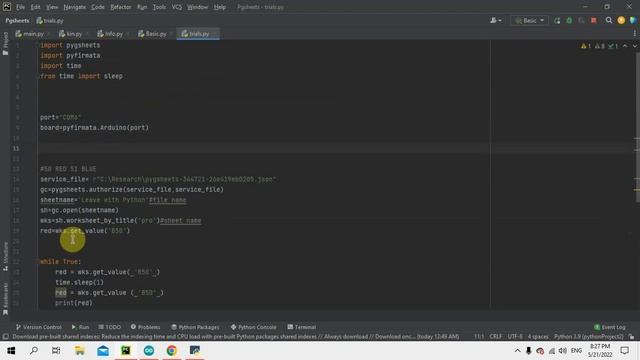
Task: Open the Navigate menu
Action: point(75,7)
